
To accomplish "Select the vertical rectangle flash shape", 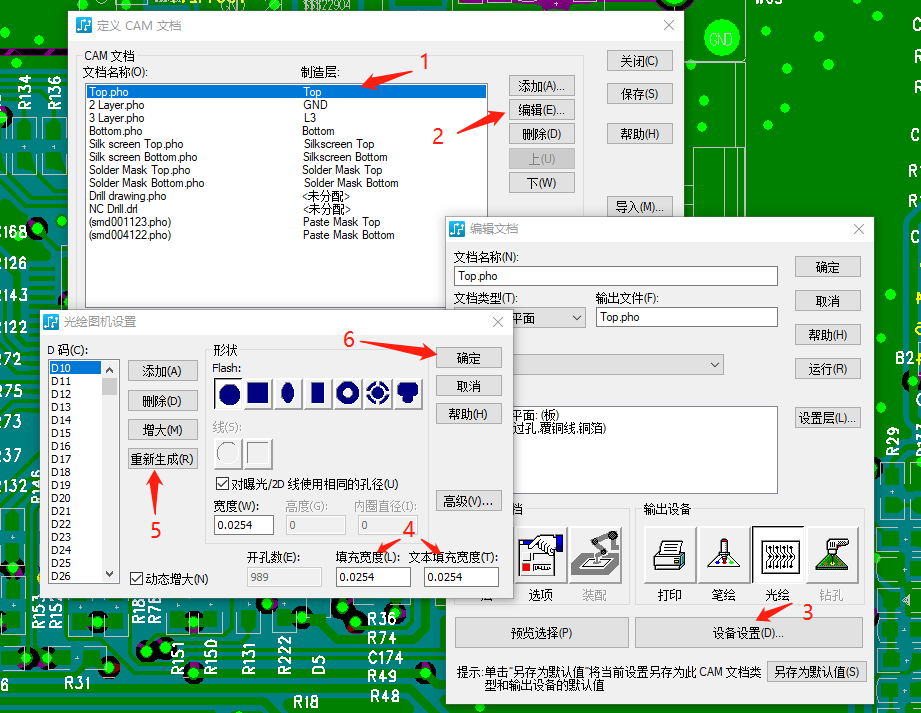I will (316, 392).
